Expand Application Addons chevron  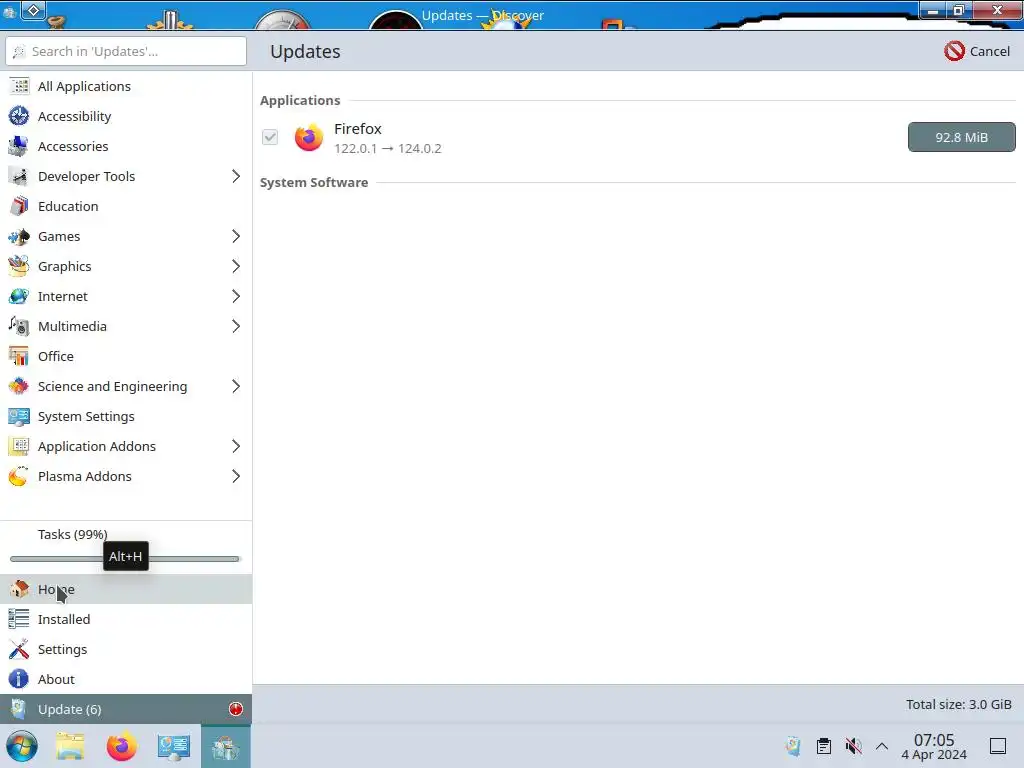point(236,447)
